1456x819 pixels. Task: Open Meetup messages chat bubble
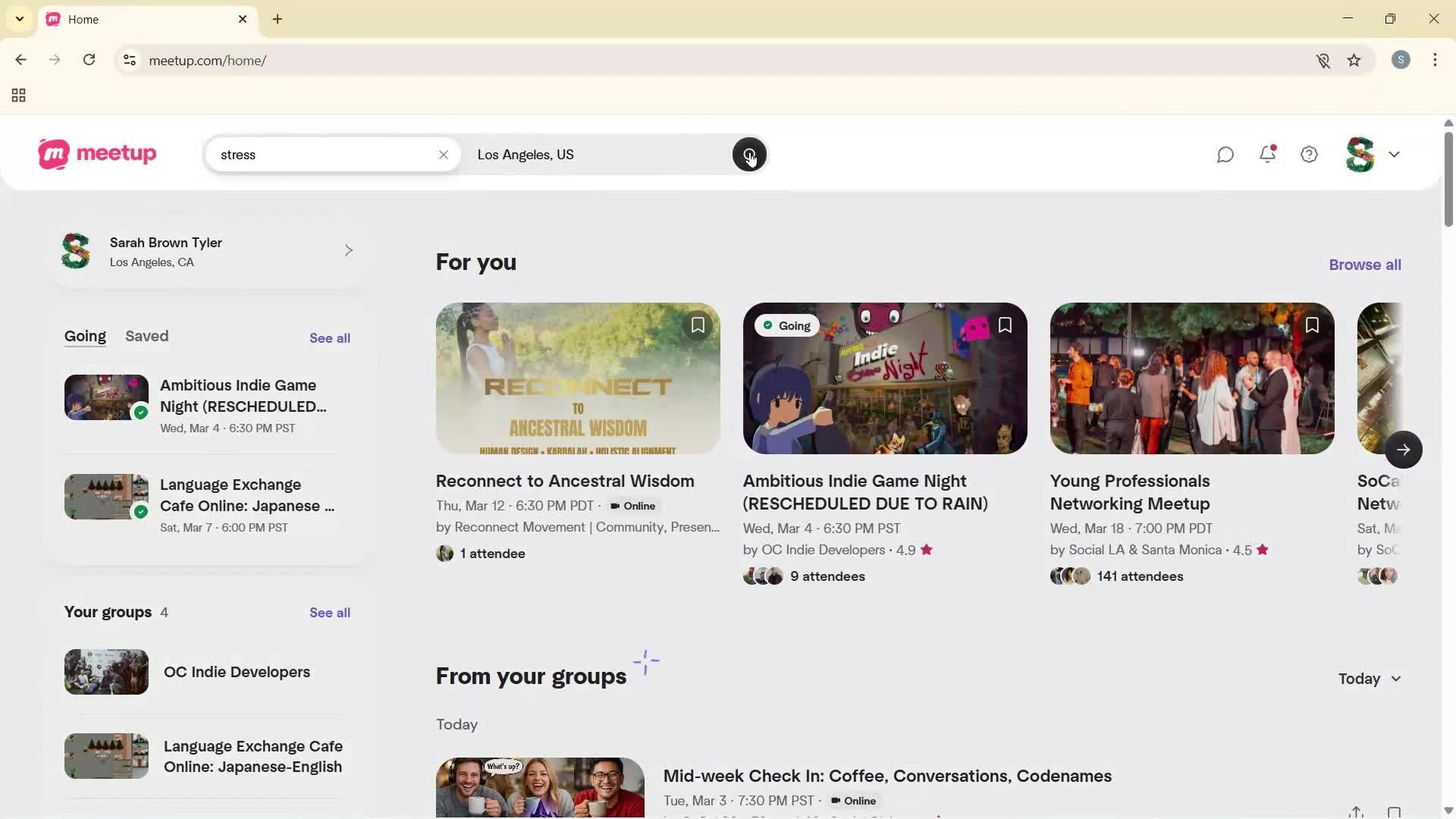[x=1225, y=154]
